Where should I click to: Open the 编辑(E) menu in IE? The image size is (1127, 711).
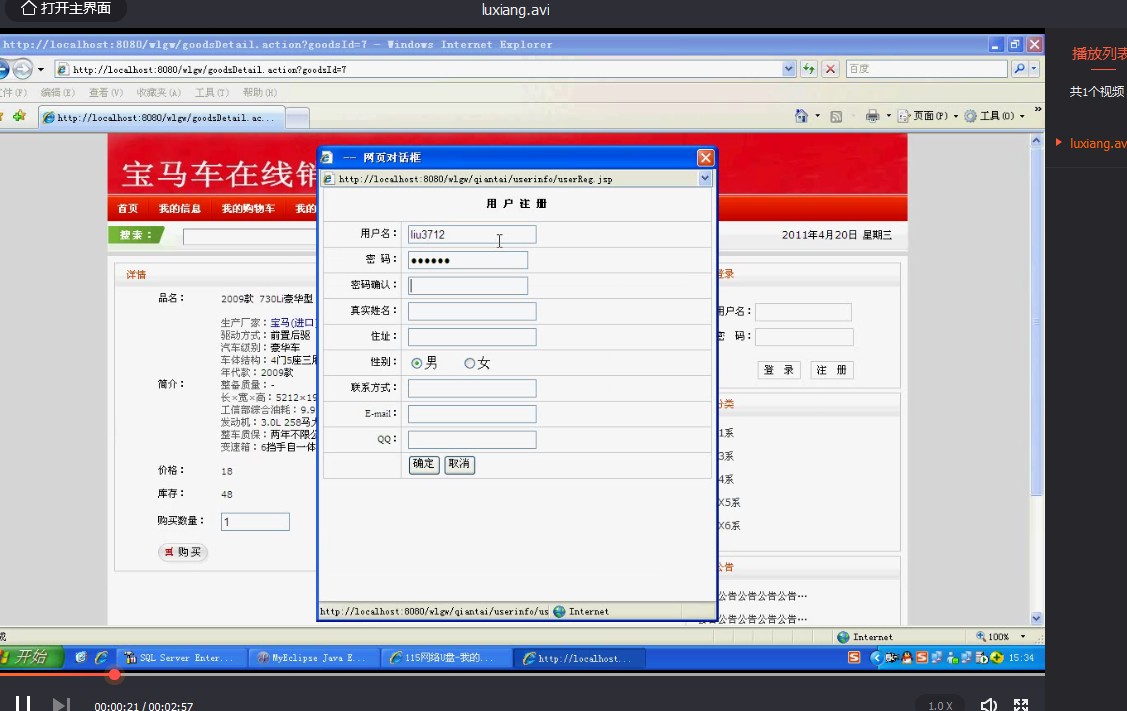click(x=58, y=93)
